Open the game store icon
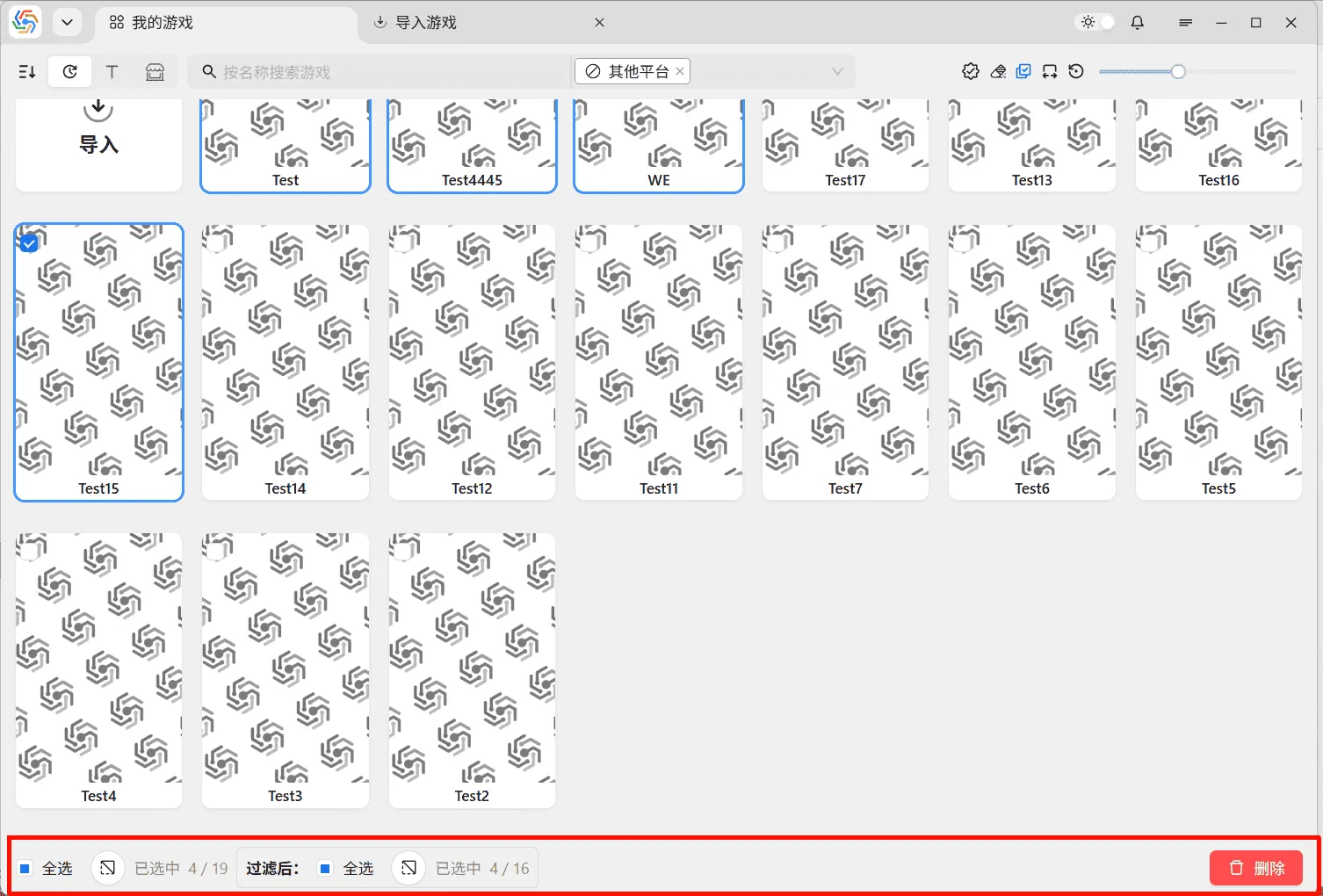 pyautogui.click(x=155, y=71)
